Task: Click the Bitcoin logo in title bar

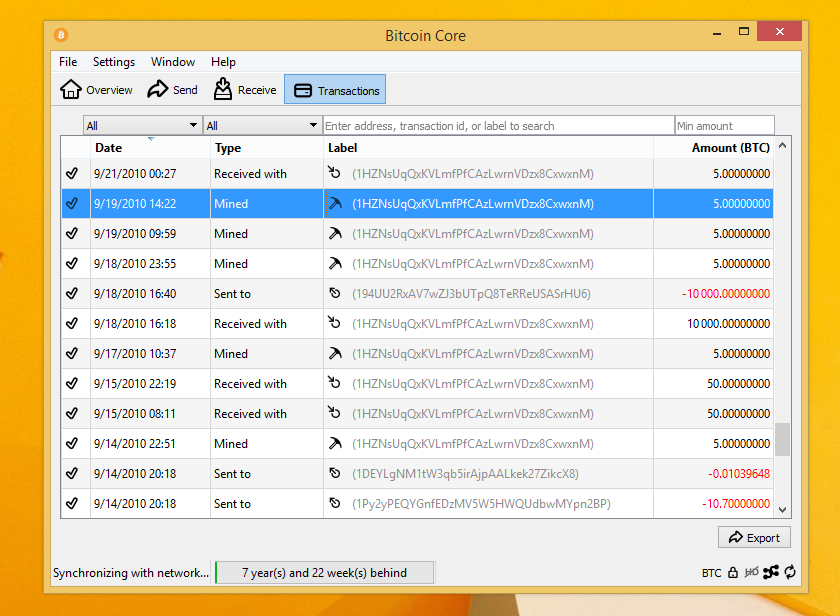Action: 61,35
